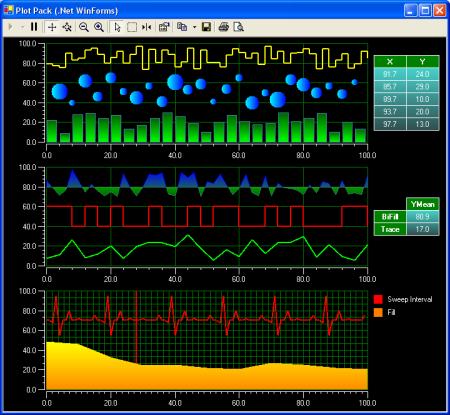Click the orange Fill legend swatch
Screen dimensions: 450x415
(x=378, y=312)
